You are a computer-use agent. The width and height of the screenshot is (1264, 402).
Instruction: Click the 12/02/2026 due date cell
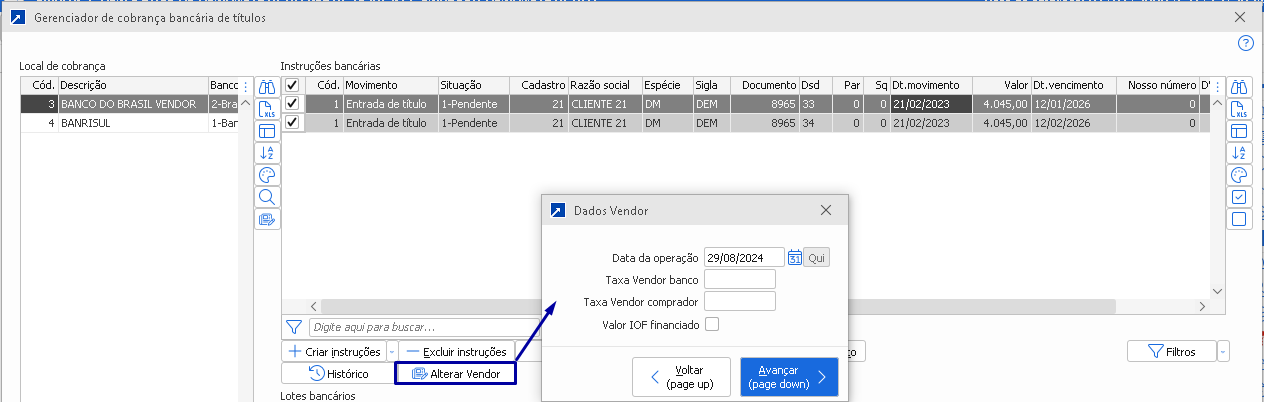point(1071,122)
